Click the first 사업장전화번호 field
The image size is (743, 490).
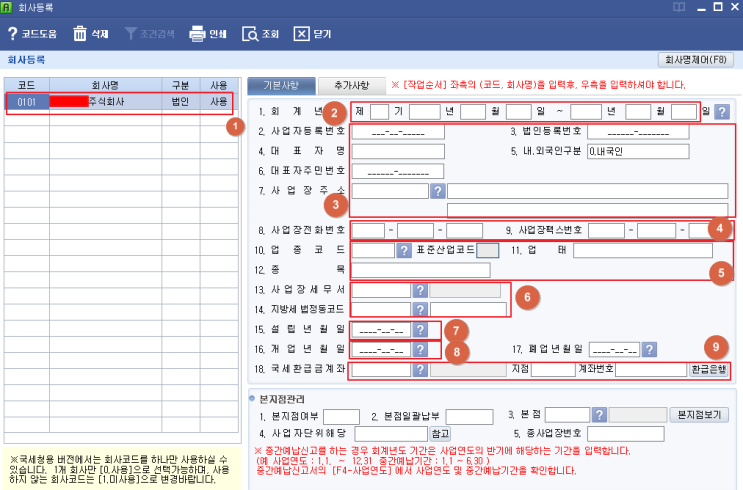[x=368, y=230]
